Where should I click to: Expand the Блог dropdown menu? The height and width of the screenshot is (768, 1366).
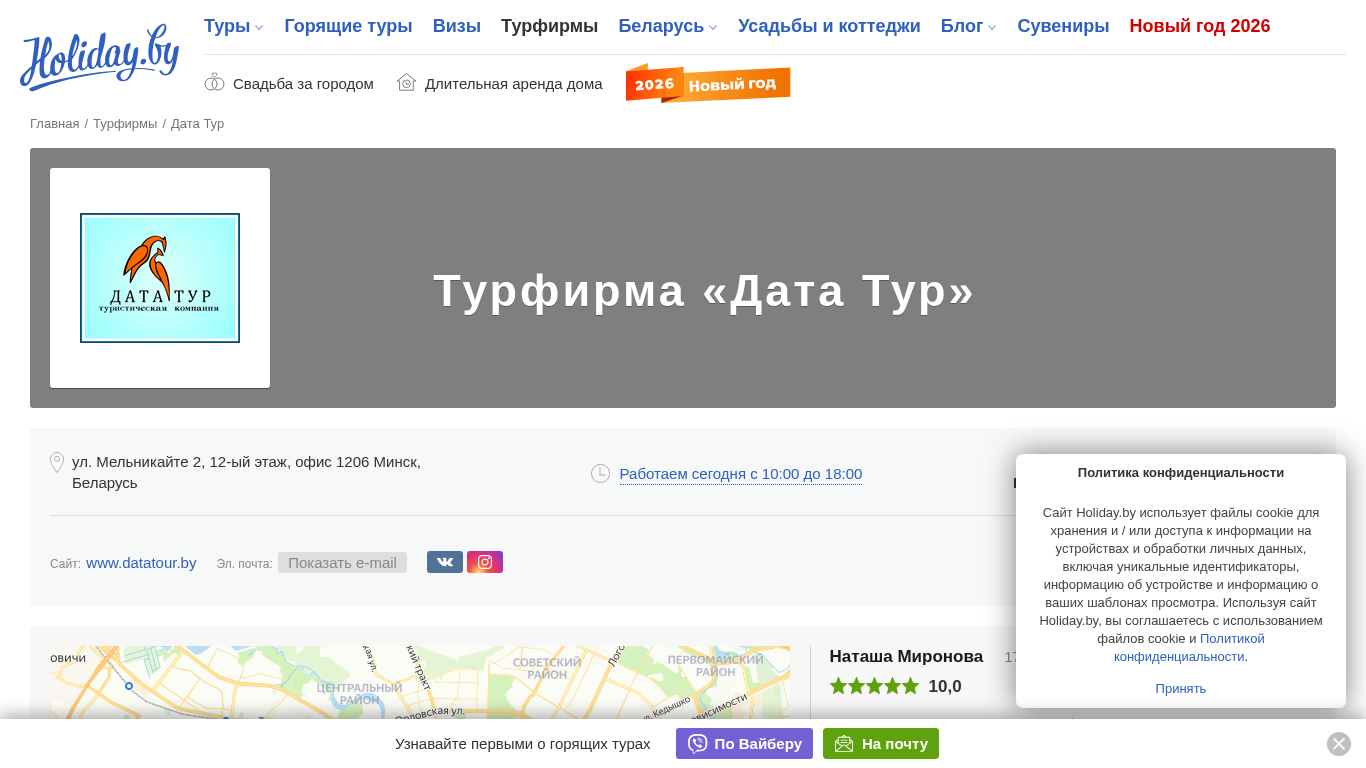tap(968, 27)
